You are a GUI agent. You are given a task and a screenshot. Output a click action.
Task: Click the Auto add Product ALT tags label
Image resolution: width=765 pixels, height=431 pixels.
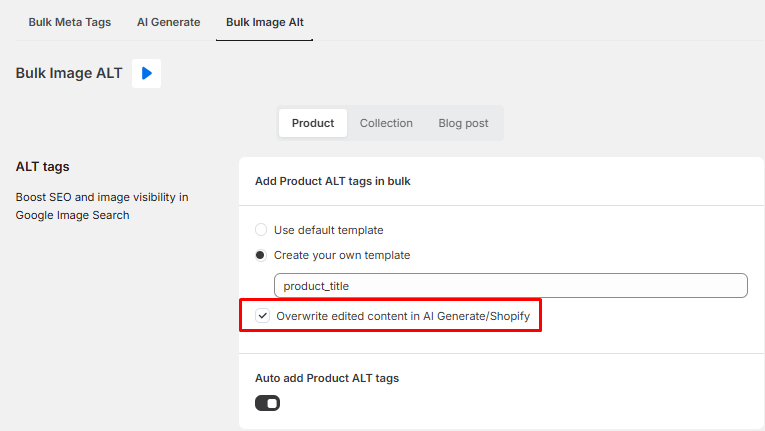[327, 378]
